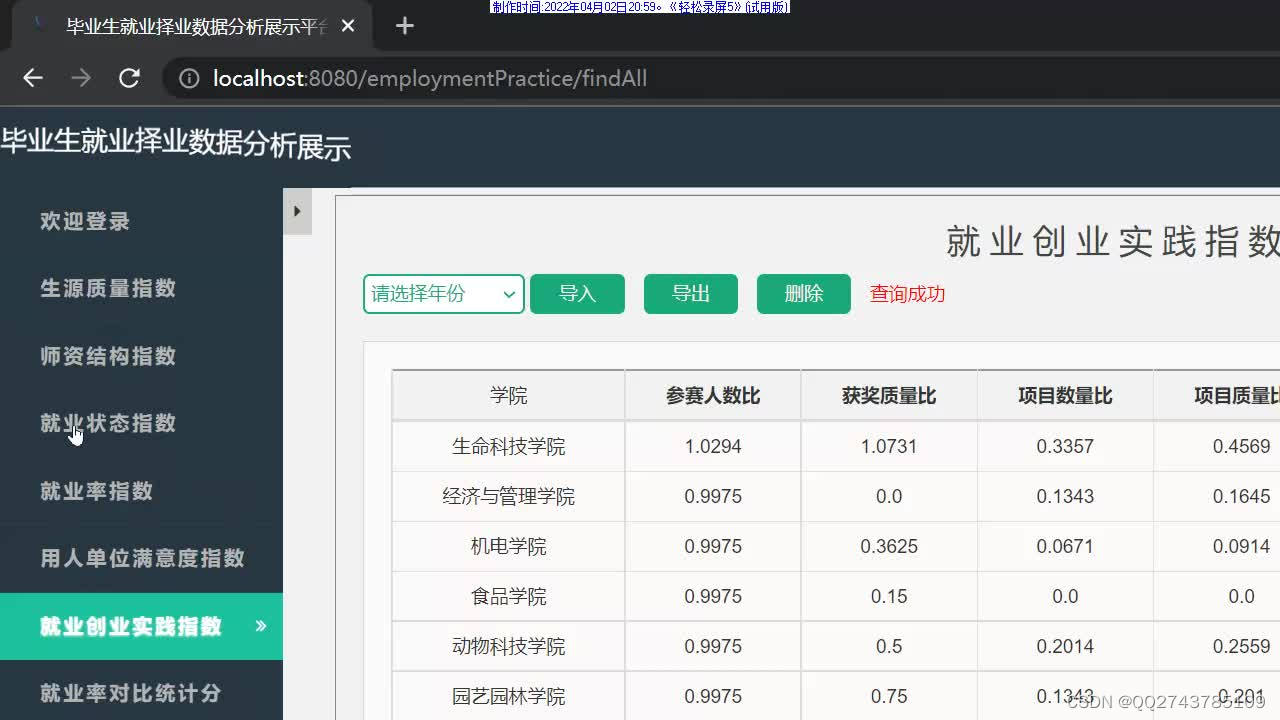1280x720 pixels.
Task: Select the 动物科技学院 row name
Action: coord(509,646)
